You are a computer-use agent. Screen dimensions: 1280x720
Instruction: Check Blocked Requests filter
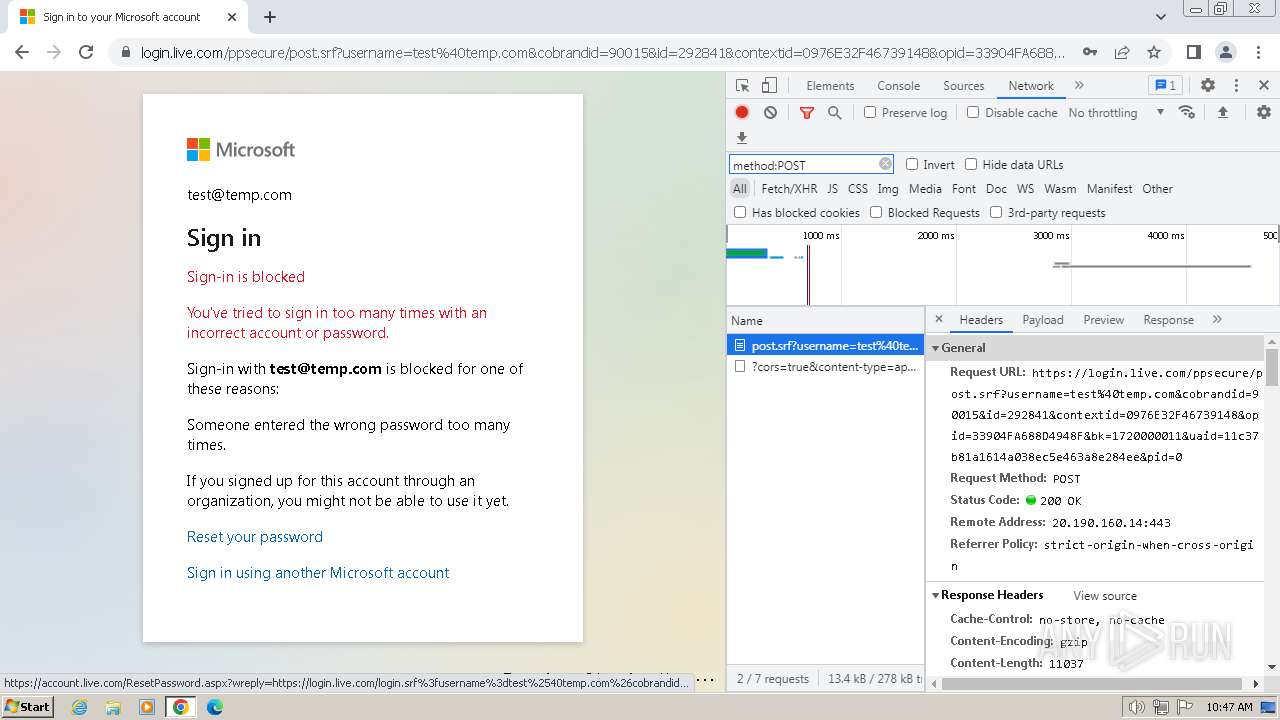pos(876,213)
